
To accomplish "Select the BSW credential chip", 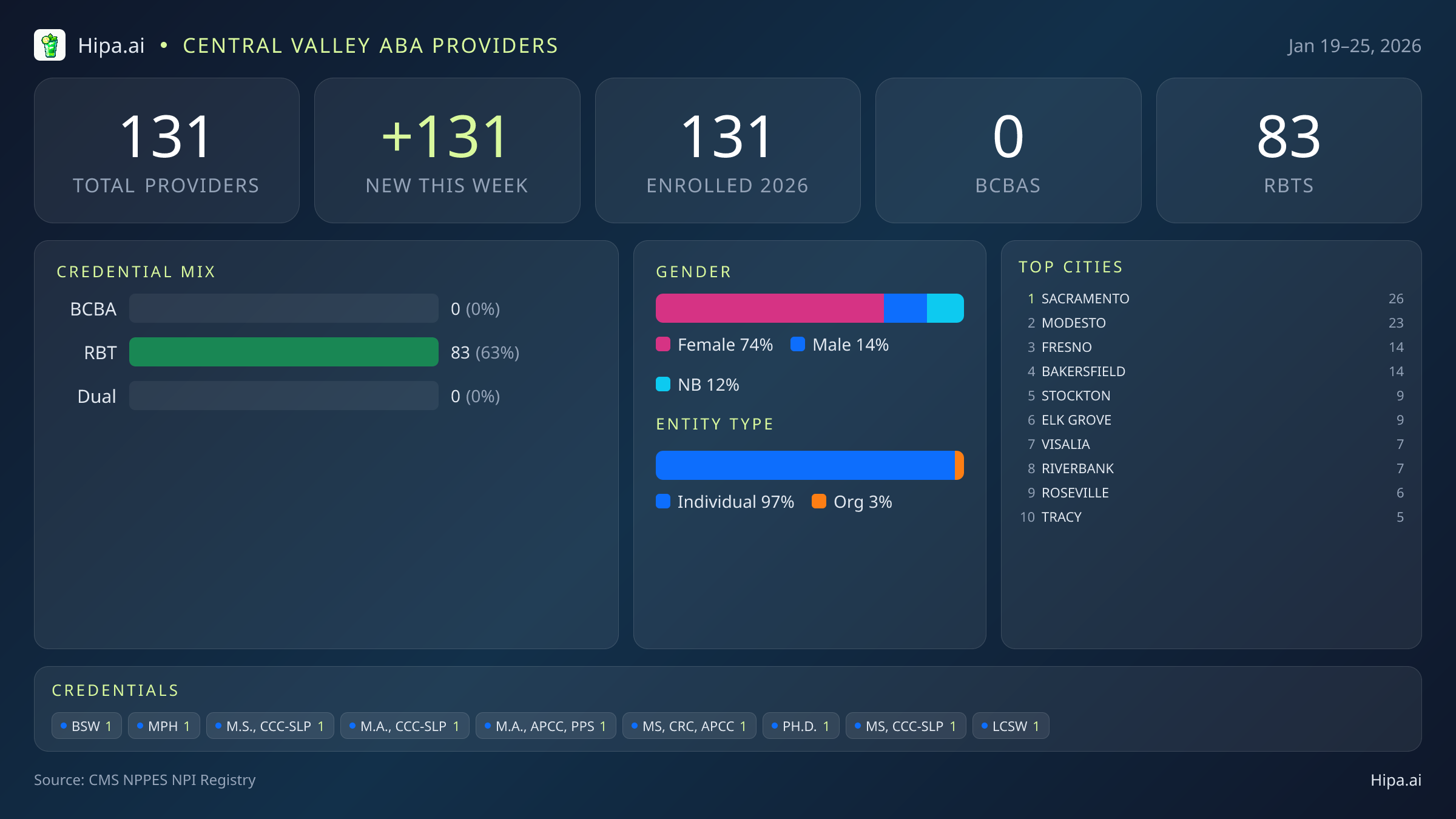I will [86, 726].
